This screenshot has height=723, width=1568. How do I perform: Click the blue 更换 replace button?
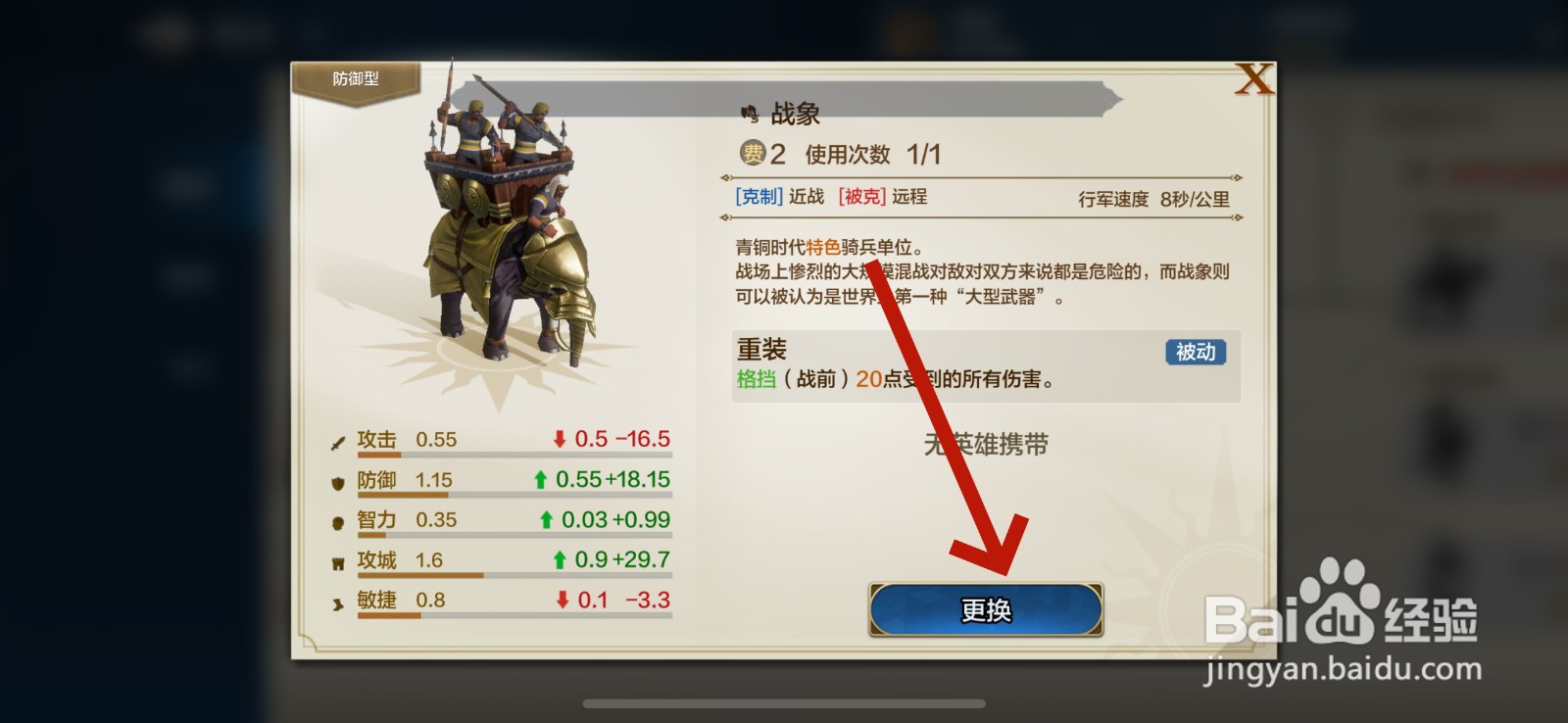pyautogui.click(x=986, y=609)
